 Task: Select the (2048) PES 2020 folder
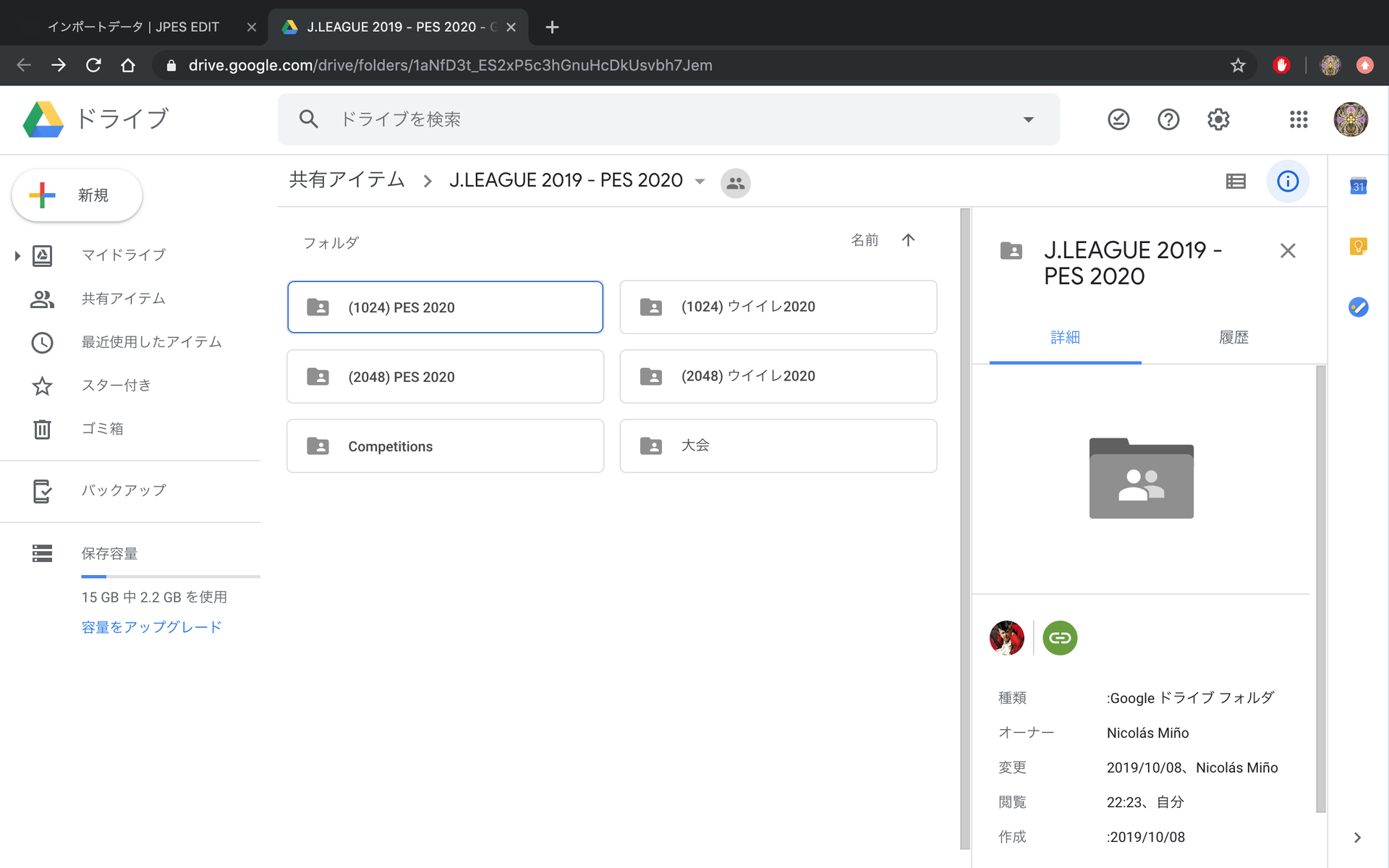pyautogui.click(x=445, y=377)
